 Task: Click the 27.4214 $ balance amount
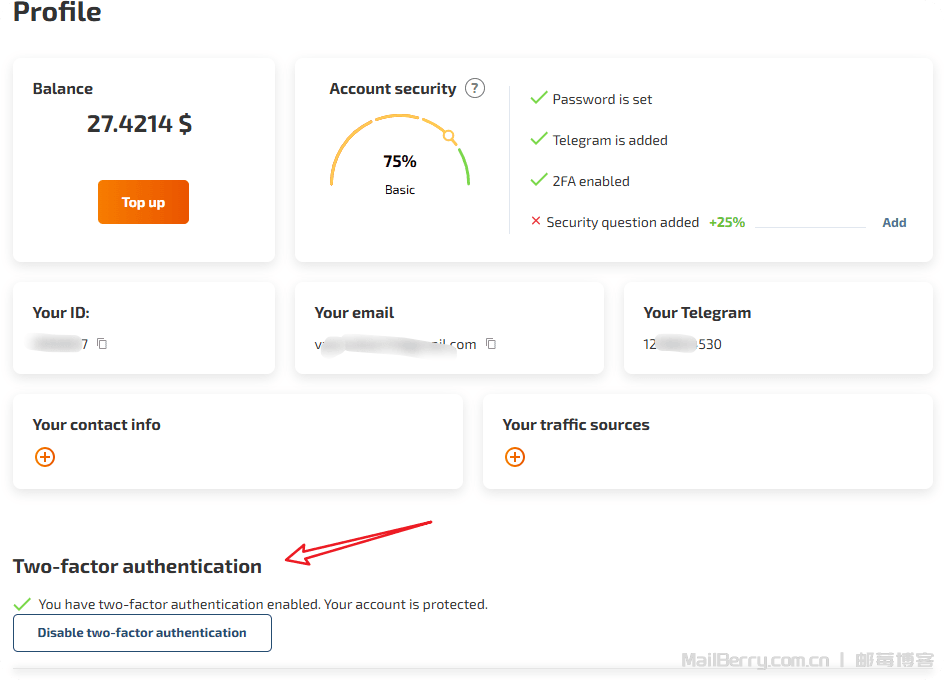(x=139, y=124)
